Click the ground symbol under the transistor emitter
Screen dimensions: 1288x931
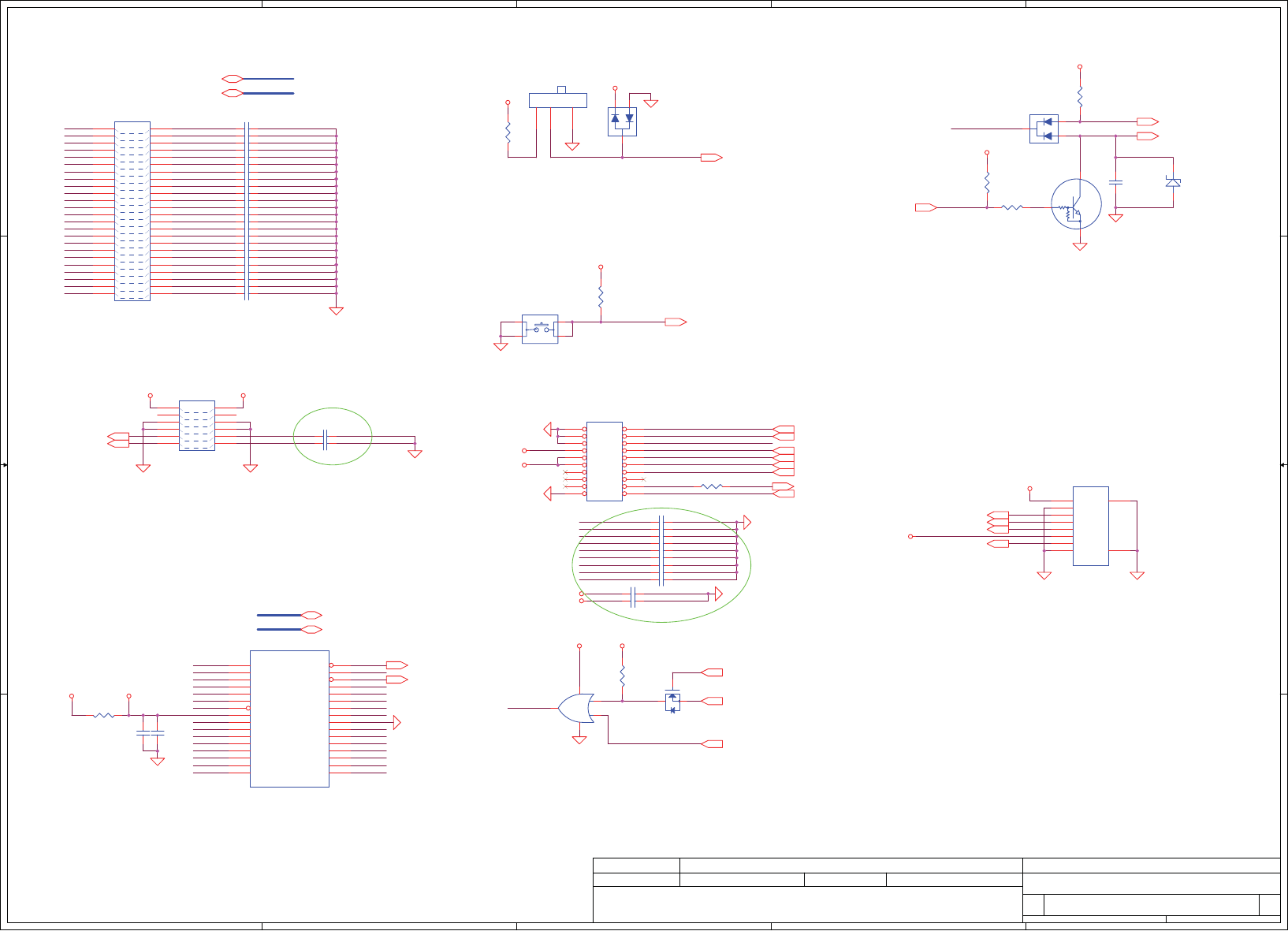(x=1080, y=247)
